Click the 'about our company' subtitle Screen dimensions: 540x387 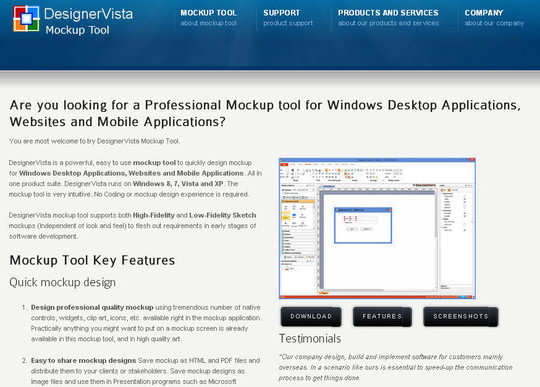tap(494, 23)
